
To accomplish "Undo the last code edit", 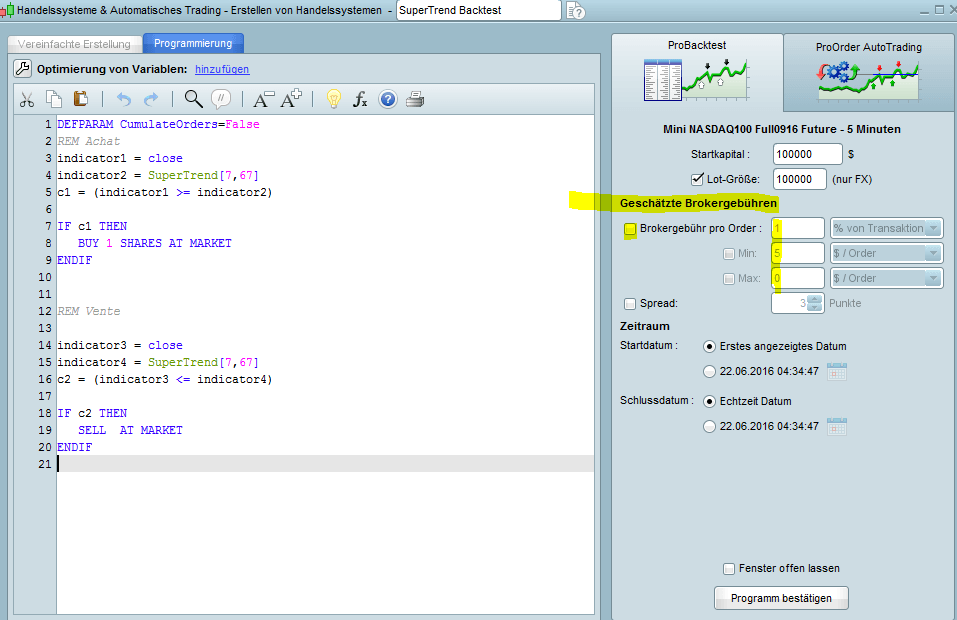I will [124, 99].
